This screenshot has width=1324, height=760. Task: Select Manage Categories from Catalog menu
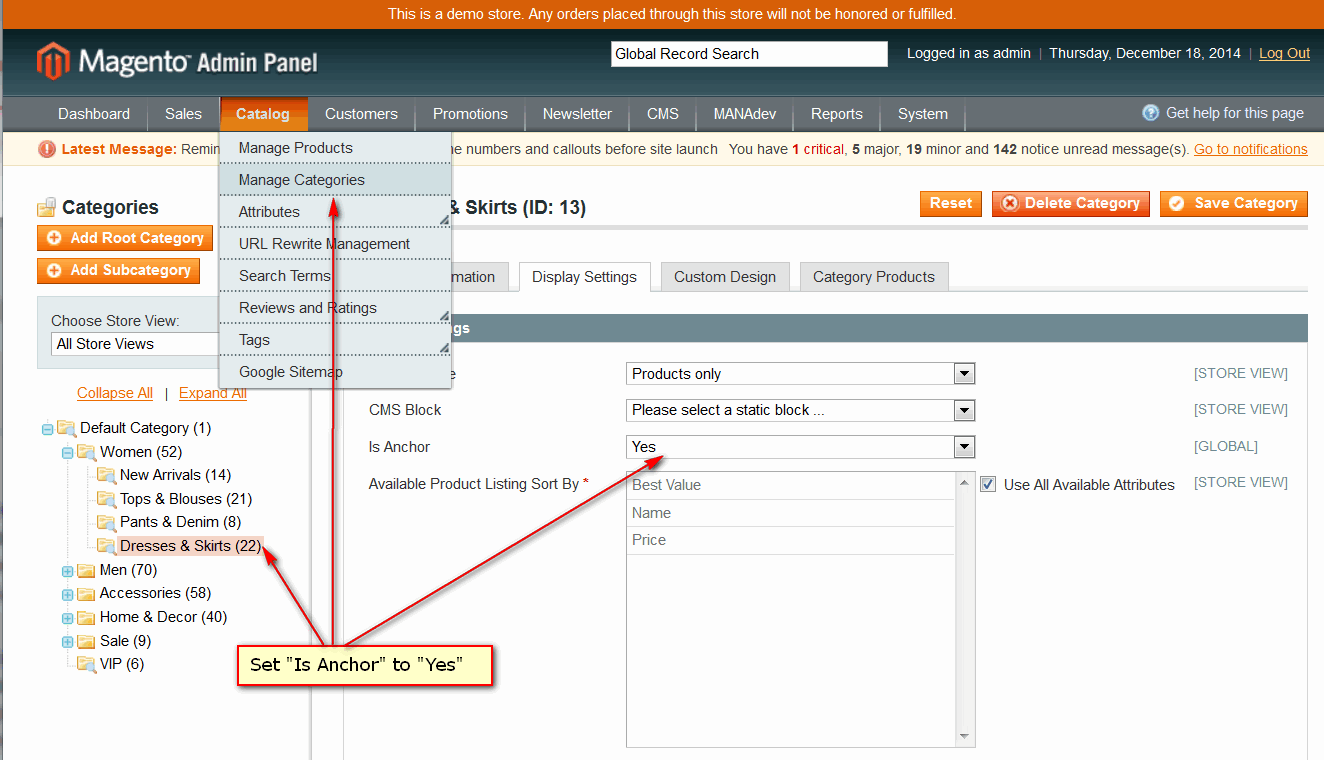click(335, 180)
